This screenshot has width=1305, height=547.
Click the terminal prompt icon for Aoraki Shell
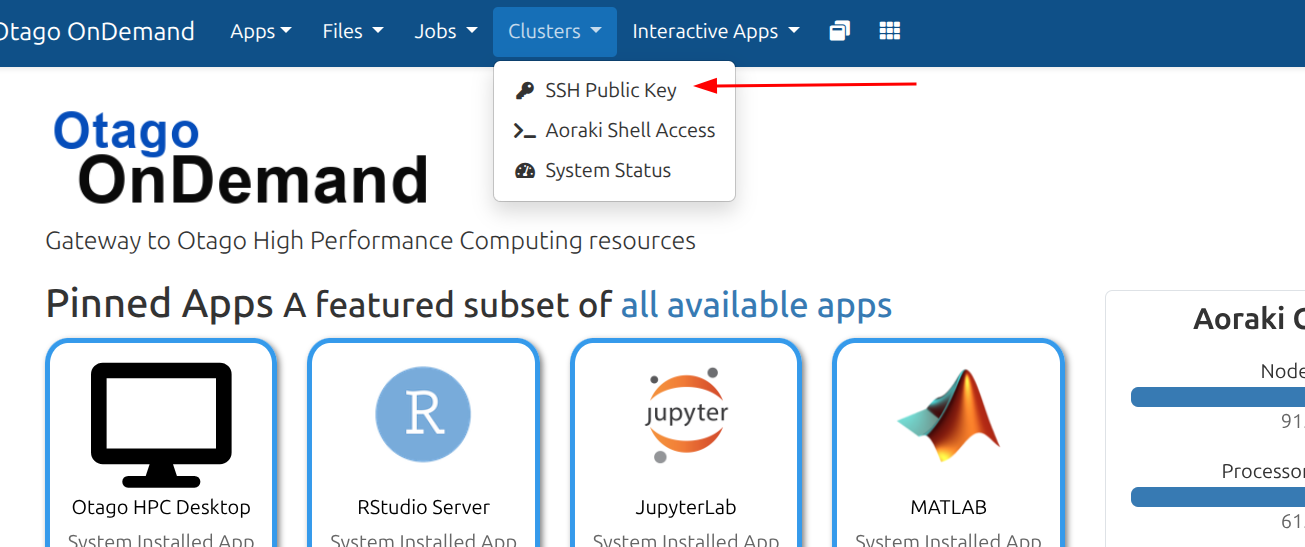tap(525, 131)
